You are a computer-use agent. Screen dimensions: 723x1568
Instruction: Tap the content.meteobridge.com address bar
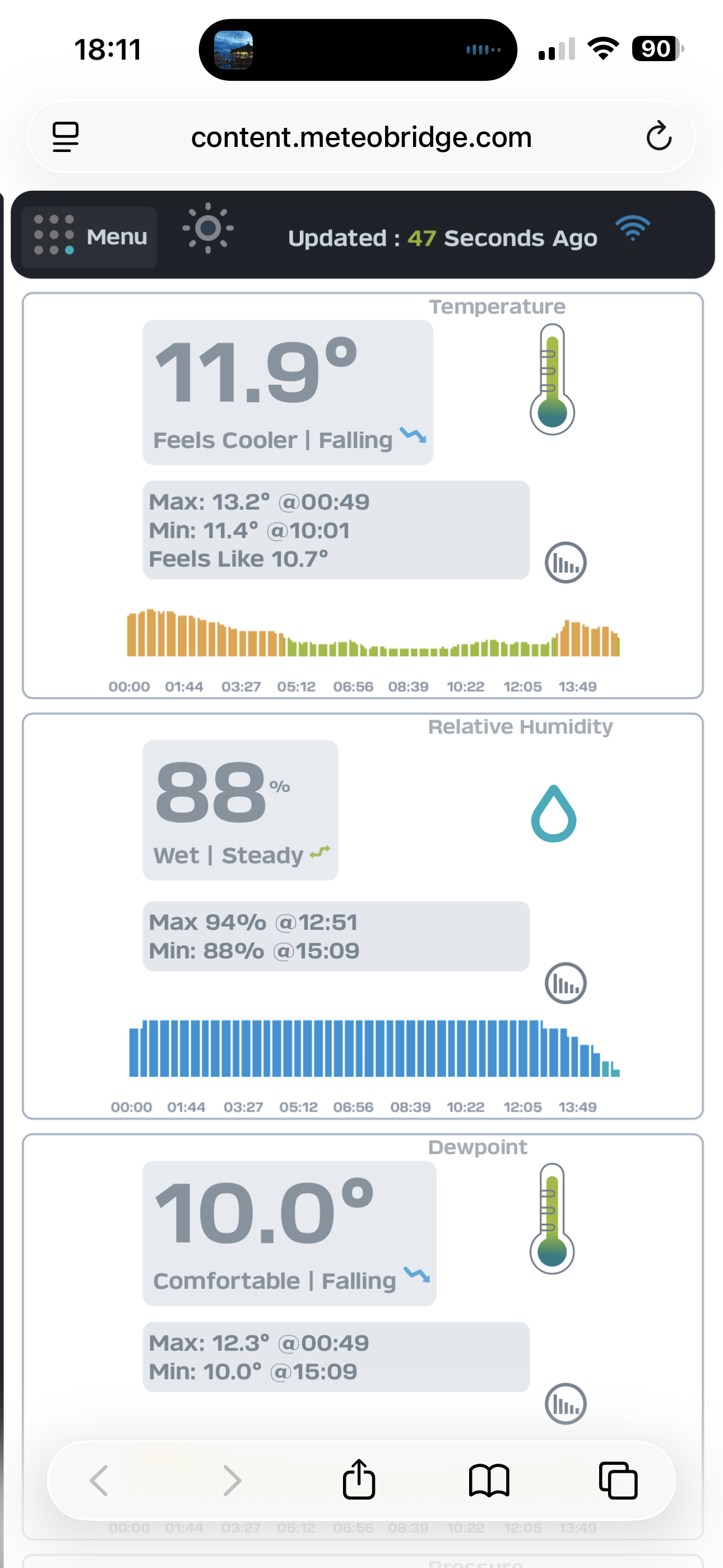tap(361, 137)
